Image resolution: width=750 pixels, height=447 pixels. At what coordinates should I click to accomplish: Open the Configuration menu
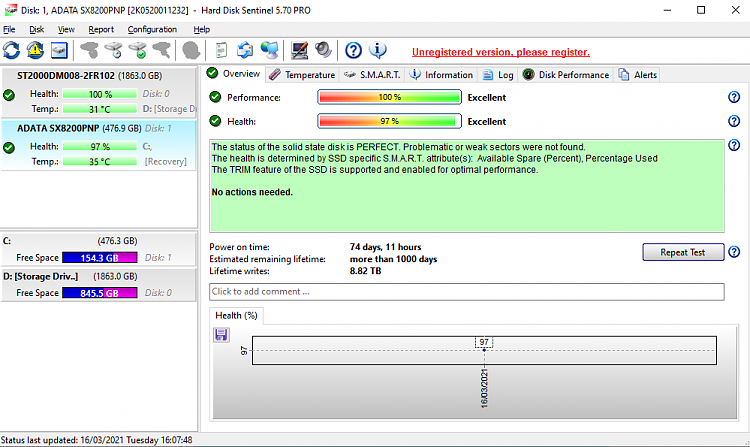[x=152, y=30]
